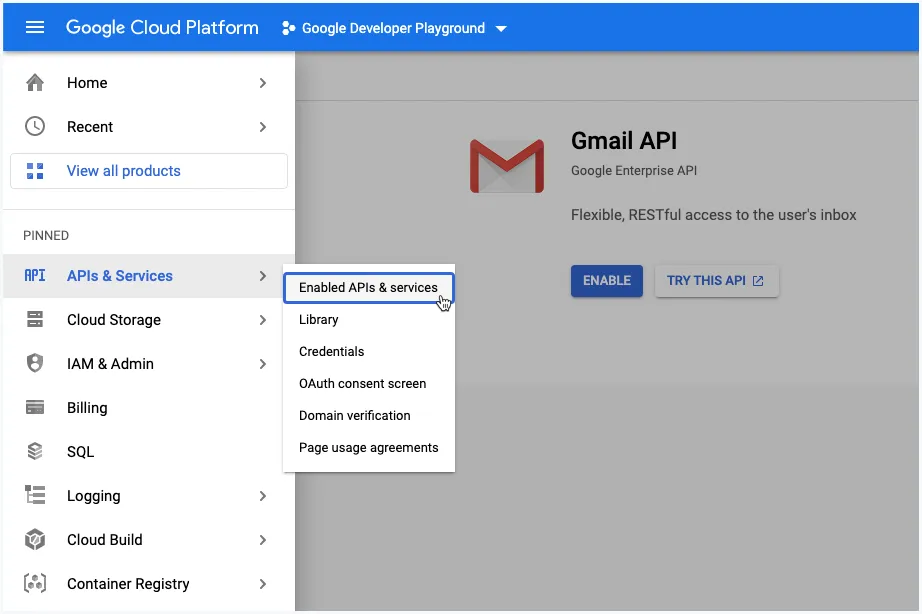Open TRY THIS API in new tab

(x=716, y=281)
